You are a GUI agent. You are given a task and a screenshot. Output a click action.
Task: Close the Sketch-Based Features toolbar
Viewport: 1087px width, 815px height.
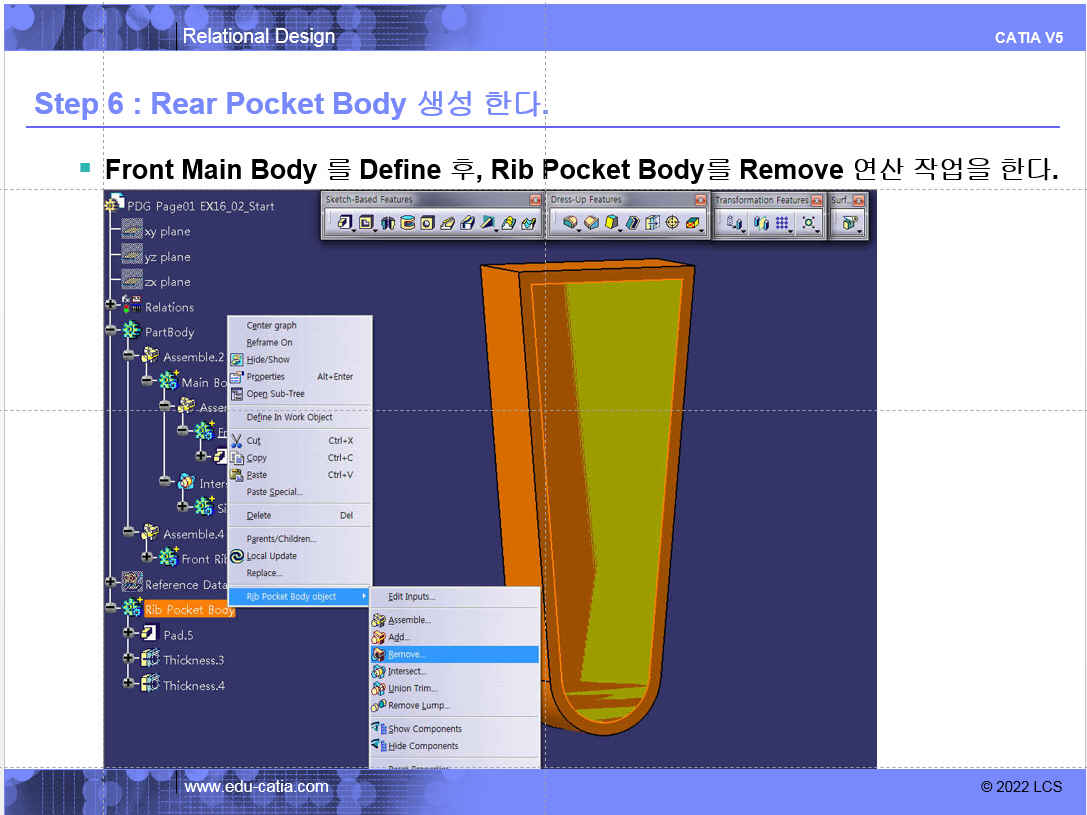click(535, 200)
